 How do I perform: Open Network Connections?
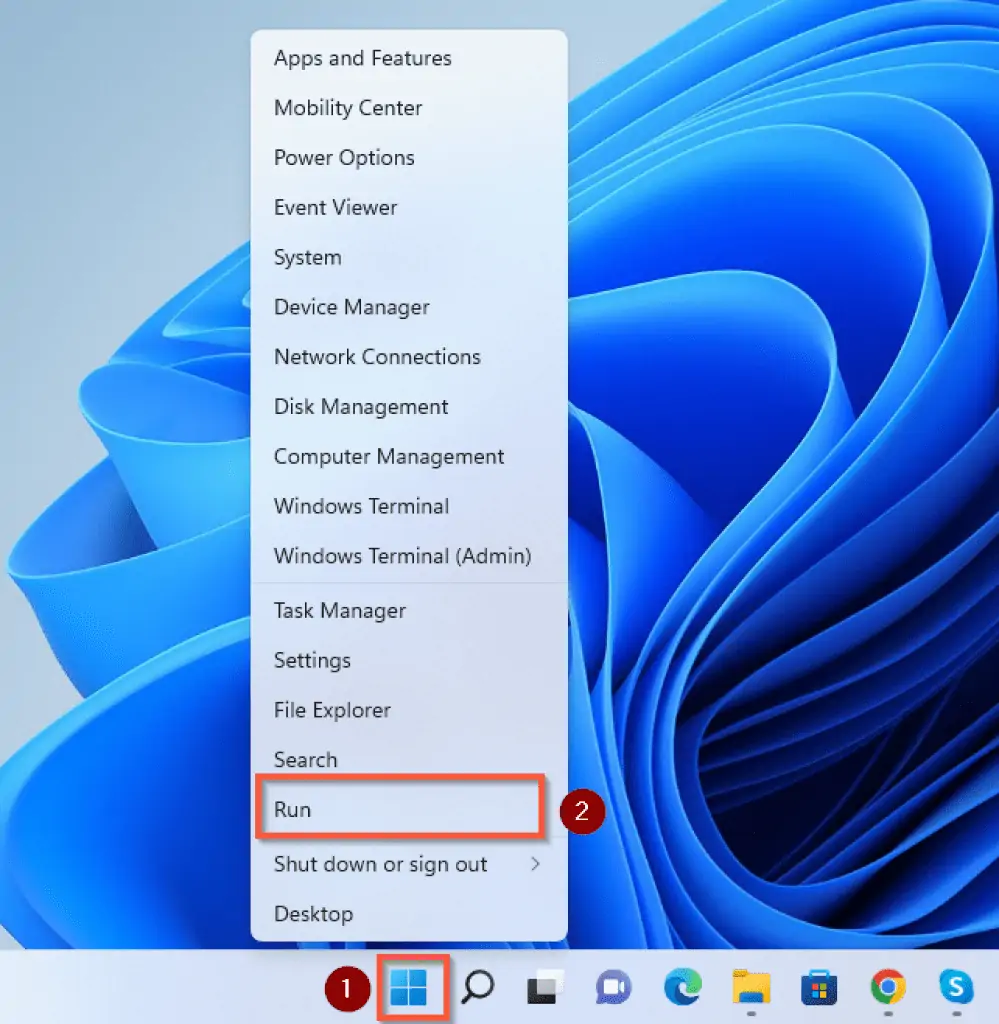point(409,357)
